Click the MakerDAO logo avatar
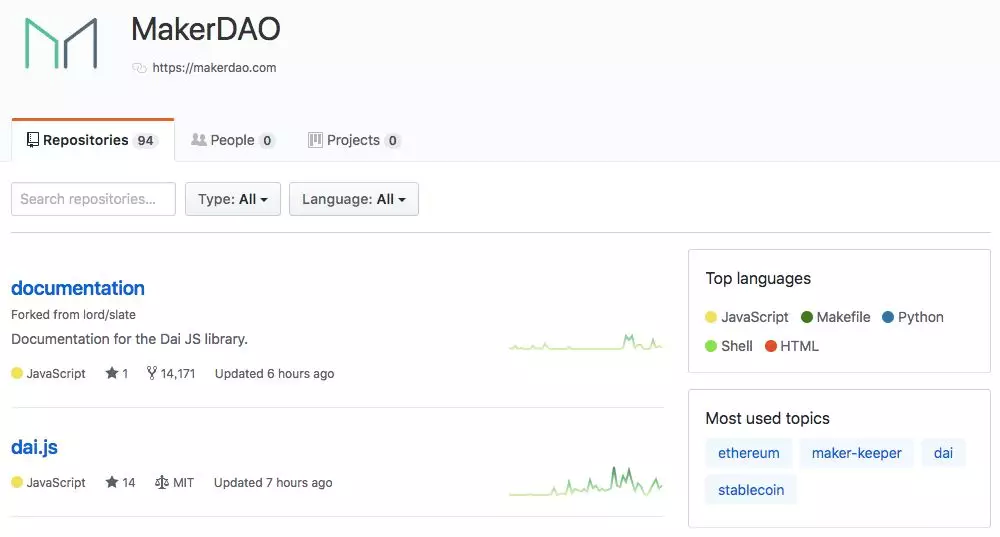The image size is (1000, 537). click(61, 43)
